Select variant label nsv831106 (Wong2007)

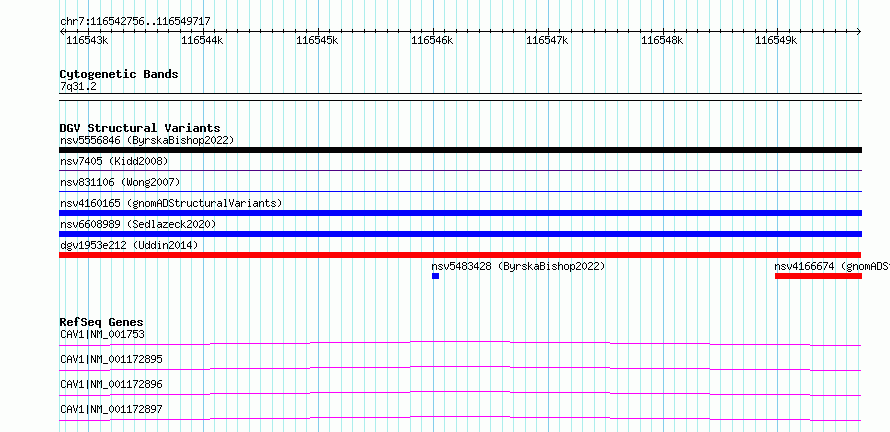coord(120,182)
